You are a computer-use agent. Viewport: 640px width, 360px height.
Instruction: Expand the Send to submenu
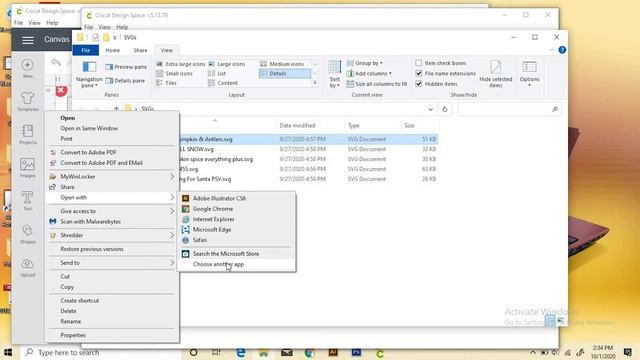[111, 263]
